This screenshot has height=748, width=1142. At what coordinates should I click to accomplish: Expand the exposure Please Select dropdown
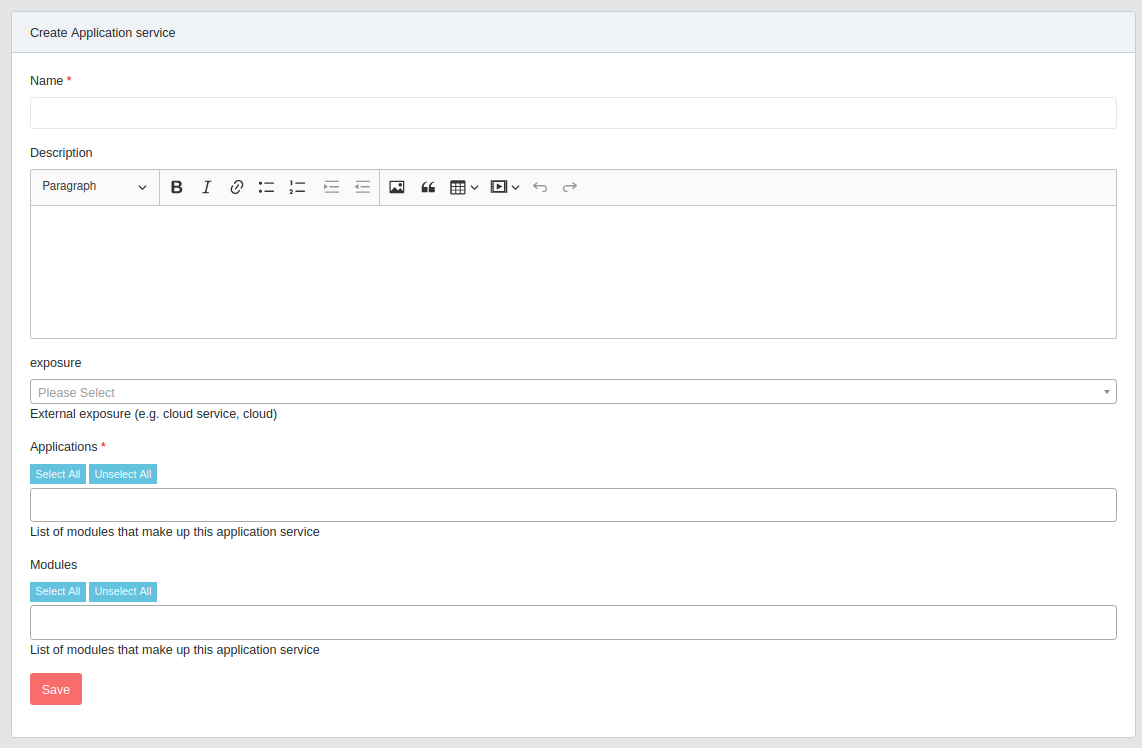[572, 392]
